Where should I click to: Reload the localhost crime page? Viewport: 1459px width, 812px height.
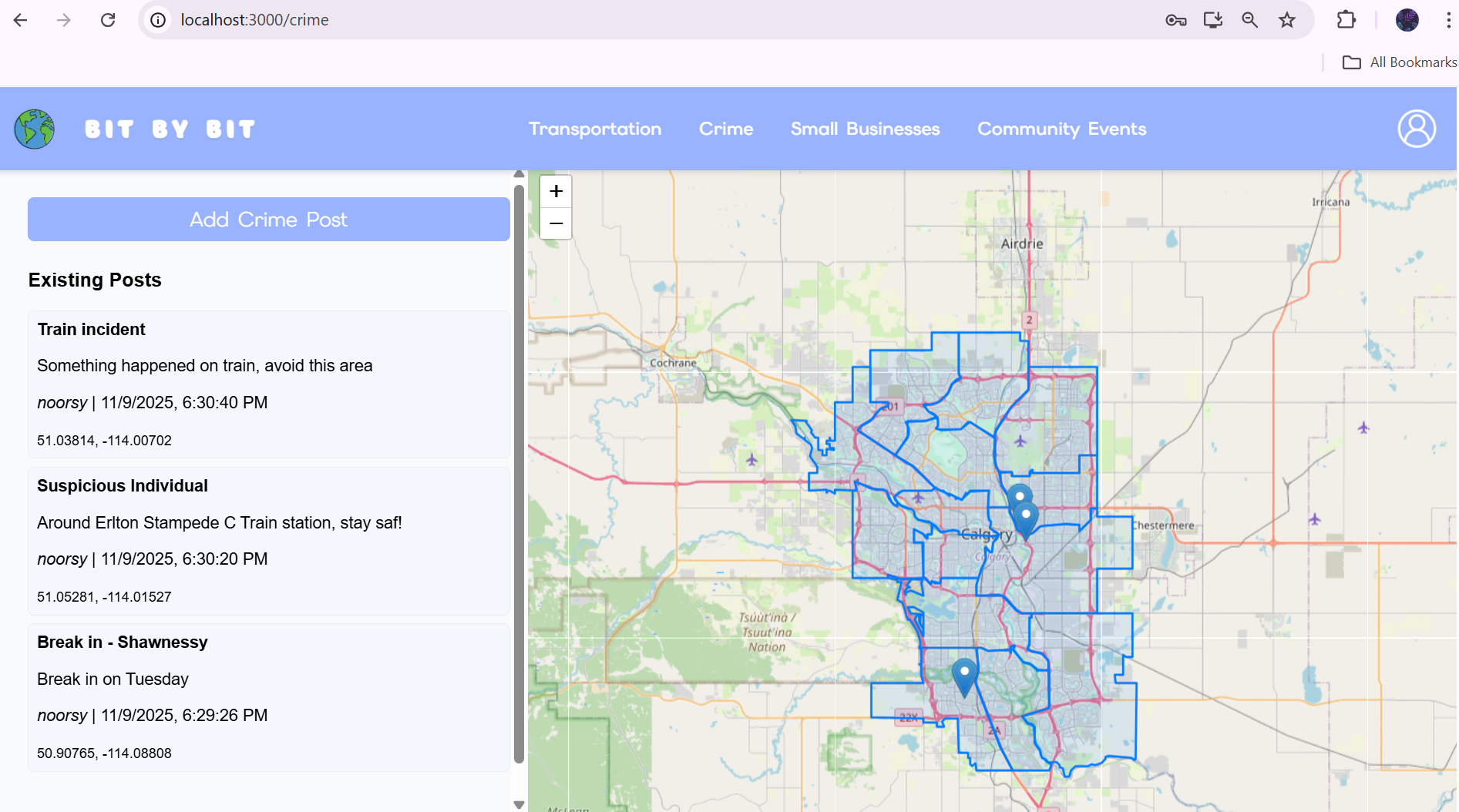pyautogui.click(x=108, y=20)
